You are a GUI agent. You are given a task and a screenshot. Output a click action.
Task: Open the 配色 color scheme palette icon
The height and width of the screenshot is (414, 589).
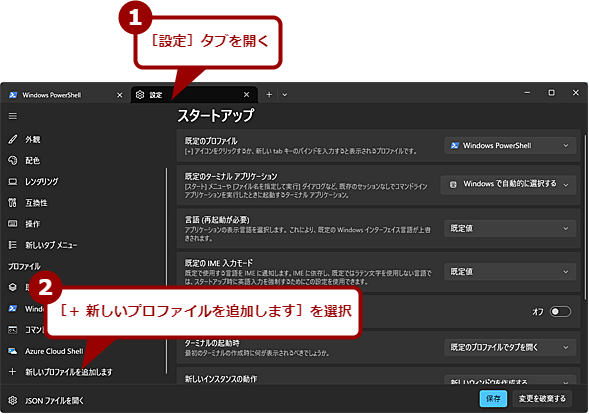pos(13,160)
